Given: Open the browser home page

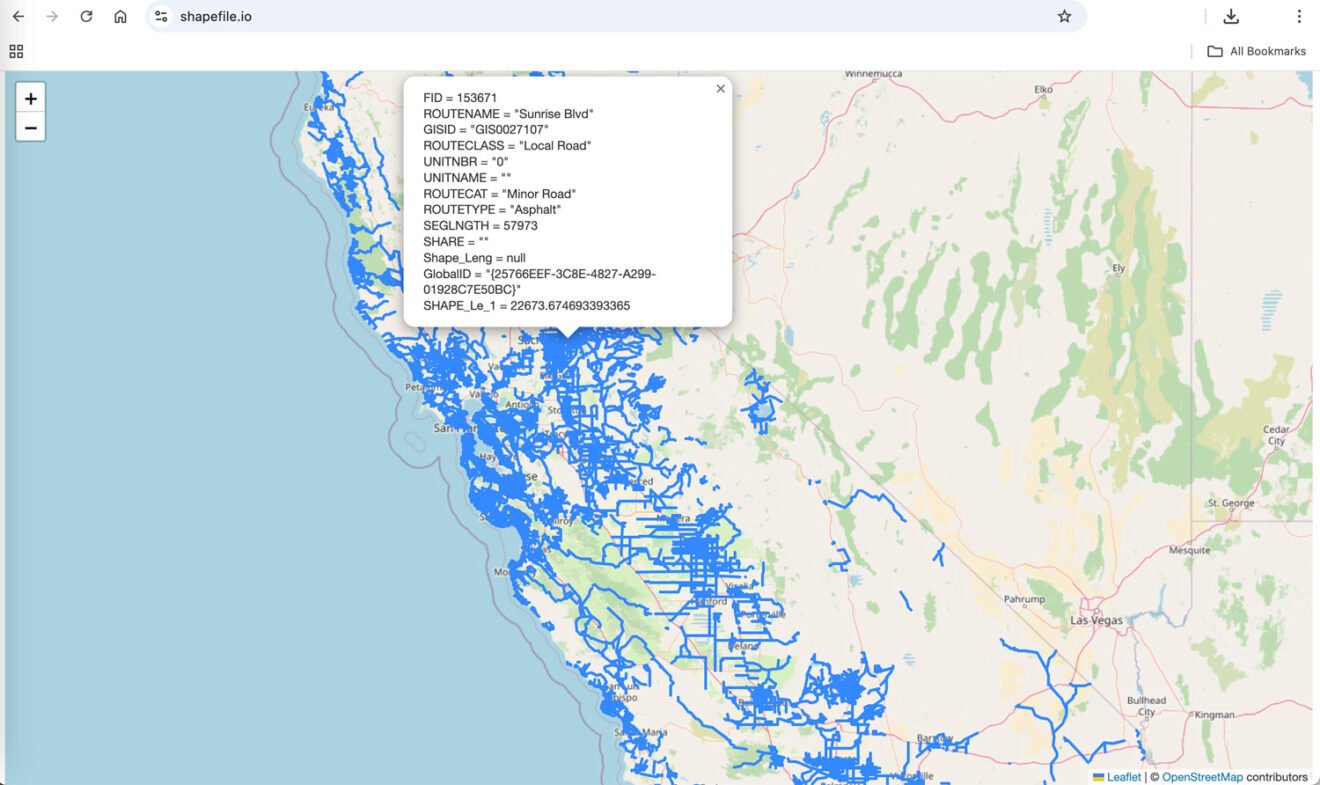Looking at the screenshot, I should tap(120, 16).
